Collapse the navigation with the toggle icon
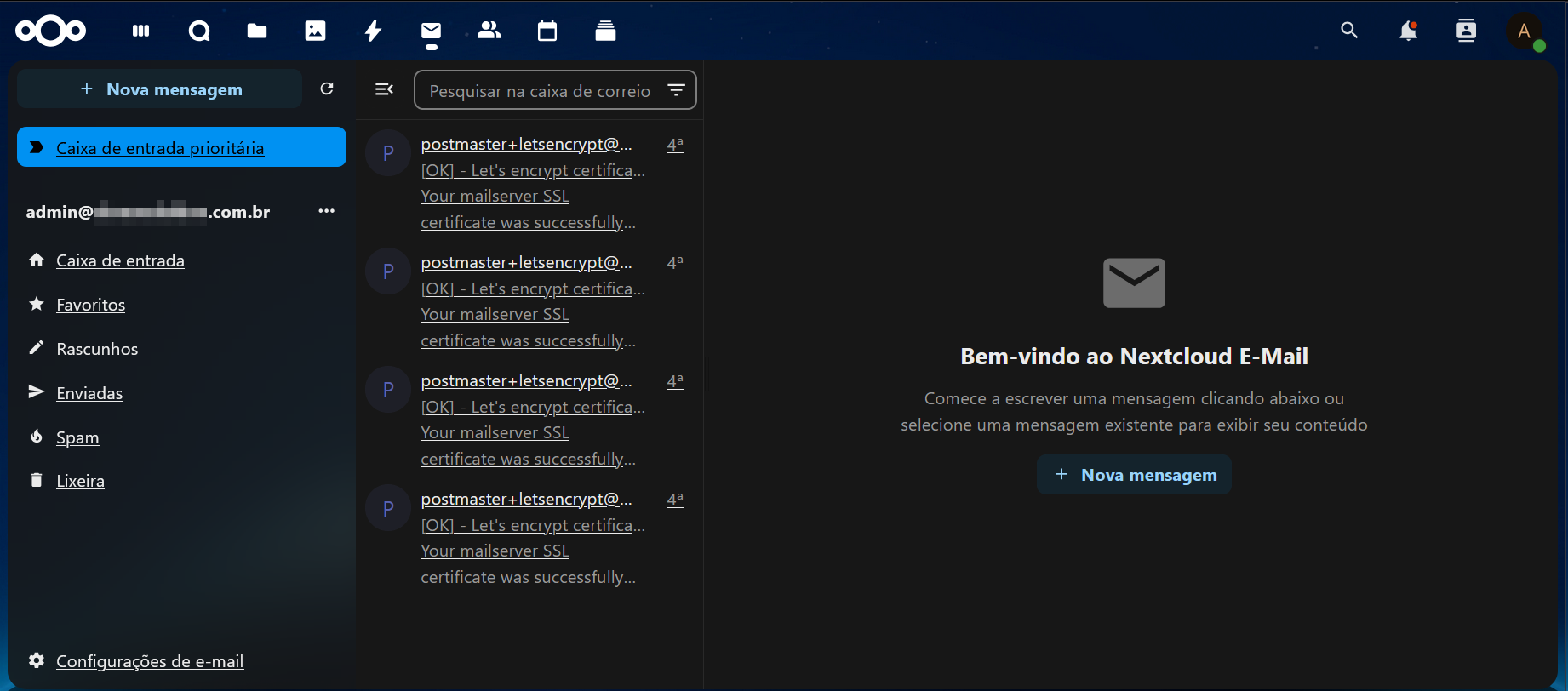The image size is (1568, 691). pyautogui.click(x=385, y=89)
